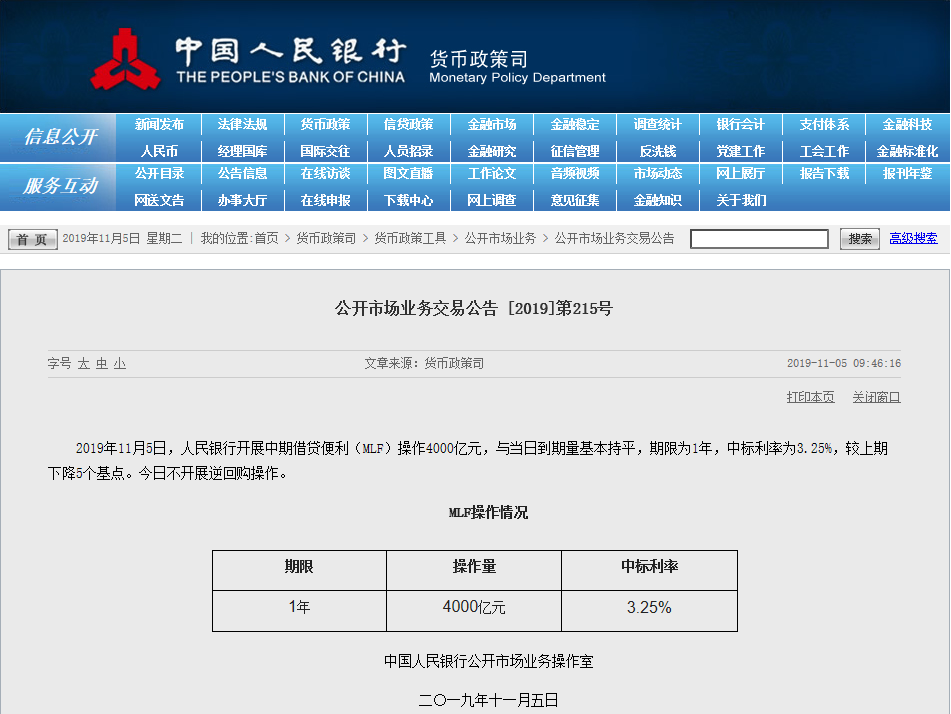The height and width of the screenshot is (714, 951).
Task: Click the 信息公开 section label
Action: click(x=59, y=137)
